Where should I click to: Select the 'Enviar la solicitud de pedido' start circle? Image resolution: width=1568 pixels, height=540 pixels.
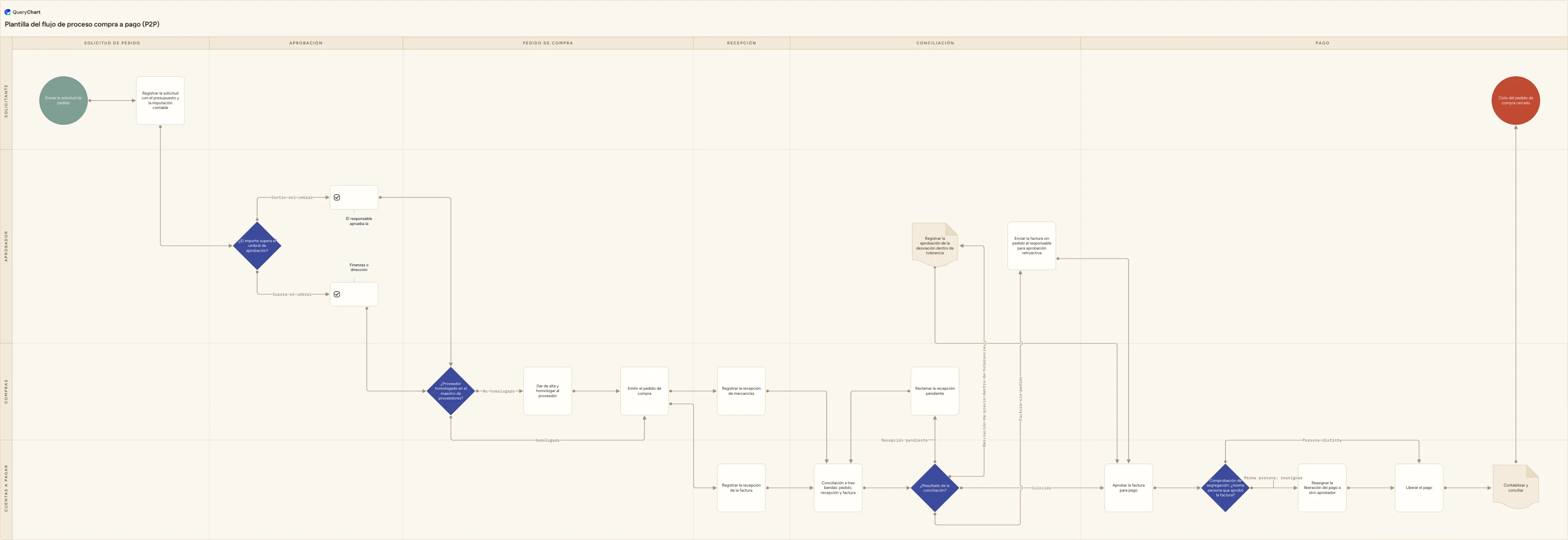point(63,100)
